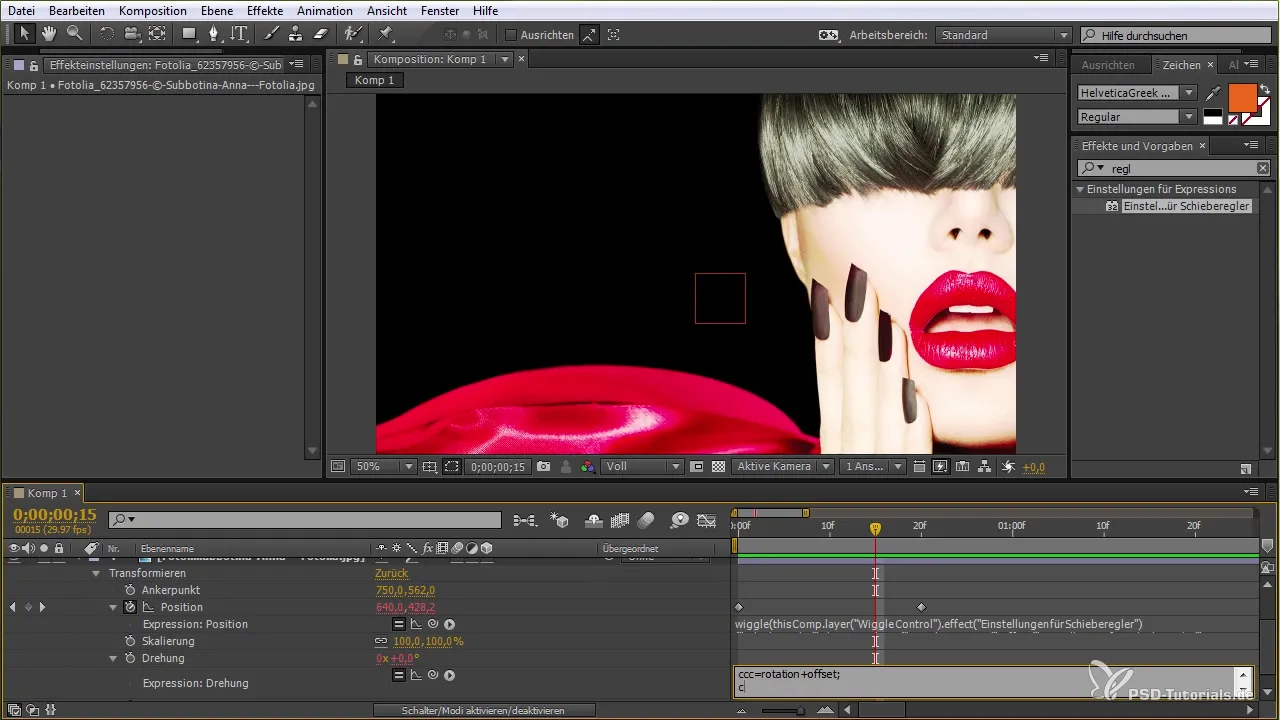Click the orange fill color swatch
The image size is (1280, 720).
[1241, 98]
